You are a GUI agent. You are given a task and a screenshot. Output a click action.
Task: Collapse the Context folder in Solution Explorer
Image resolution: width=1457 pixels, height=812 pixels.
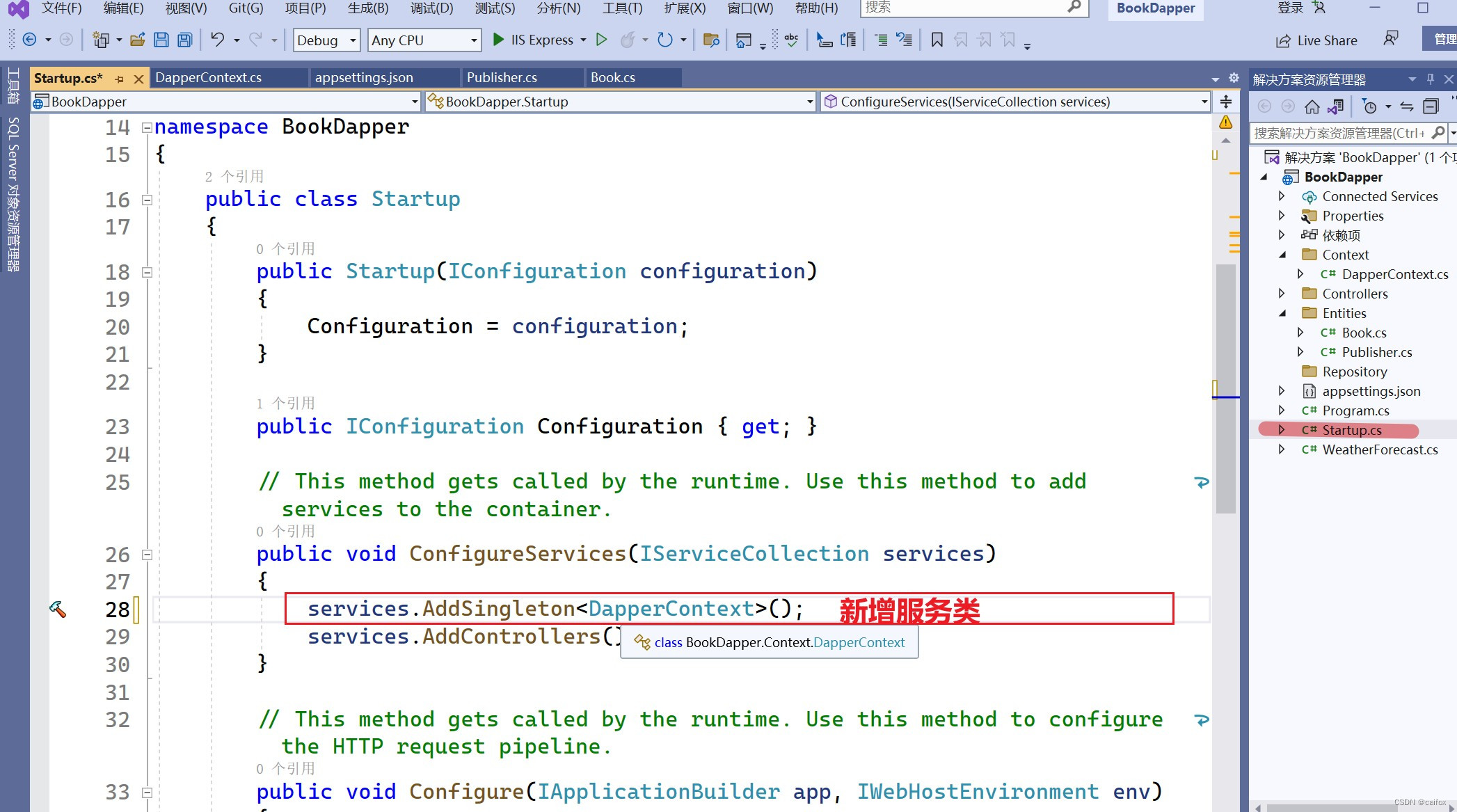(1283, 255)
